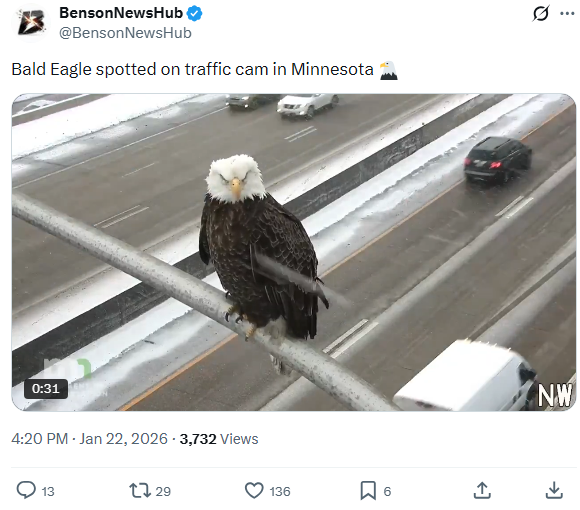Click the download arrow icon
This screenshot has width=580, height=510.
554,490
